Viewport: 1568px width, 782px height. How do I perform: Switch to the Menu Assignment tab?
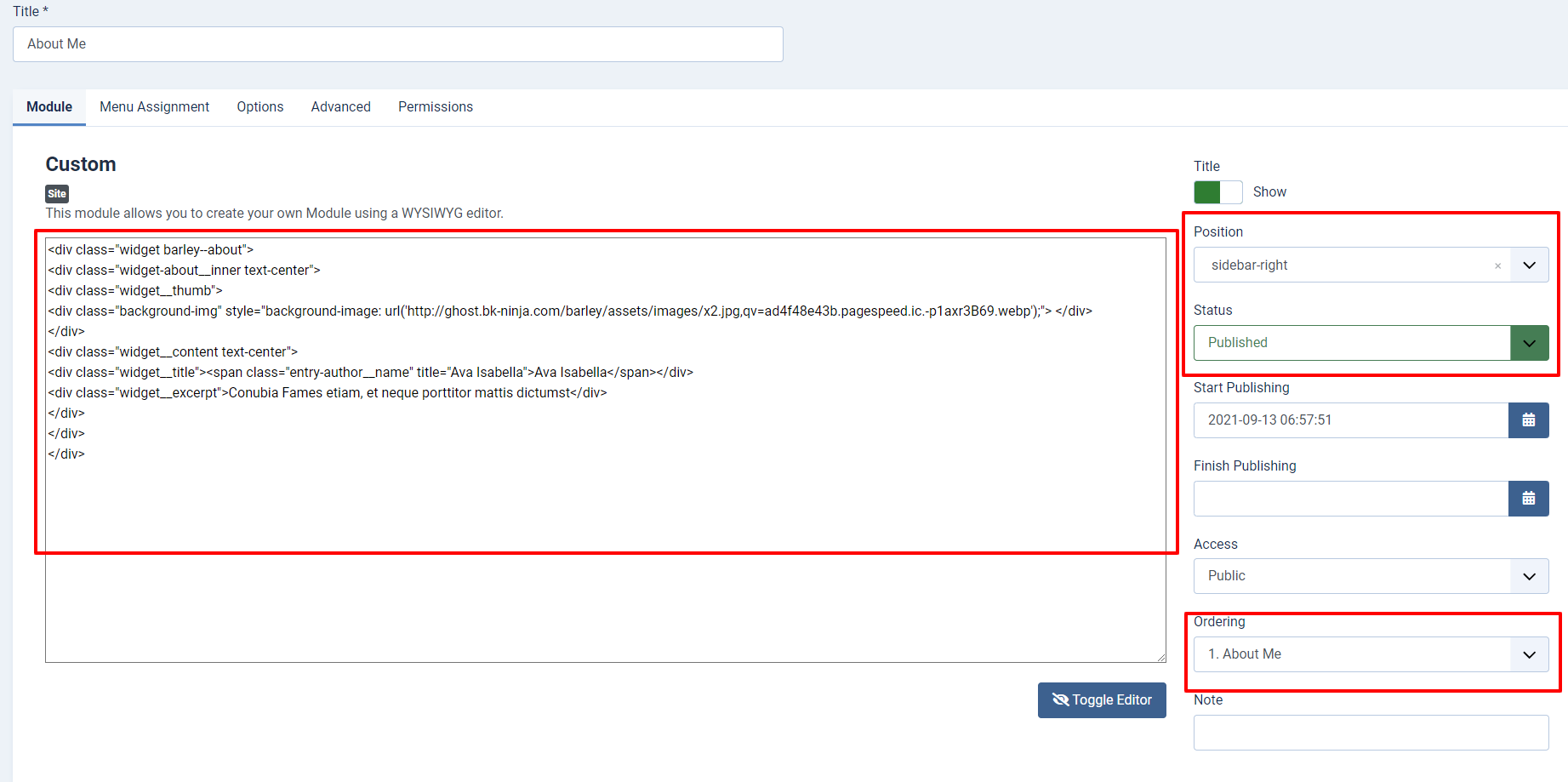coord(154,107)
